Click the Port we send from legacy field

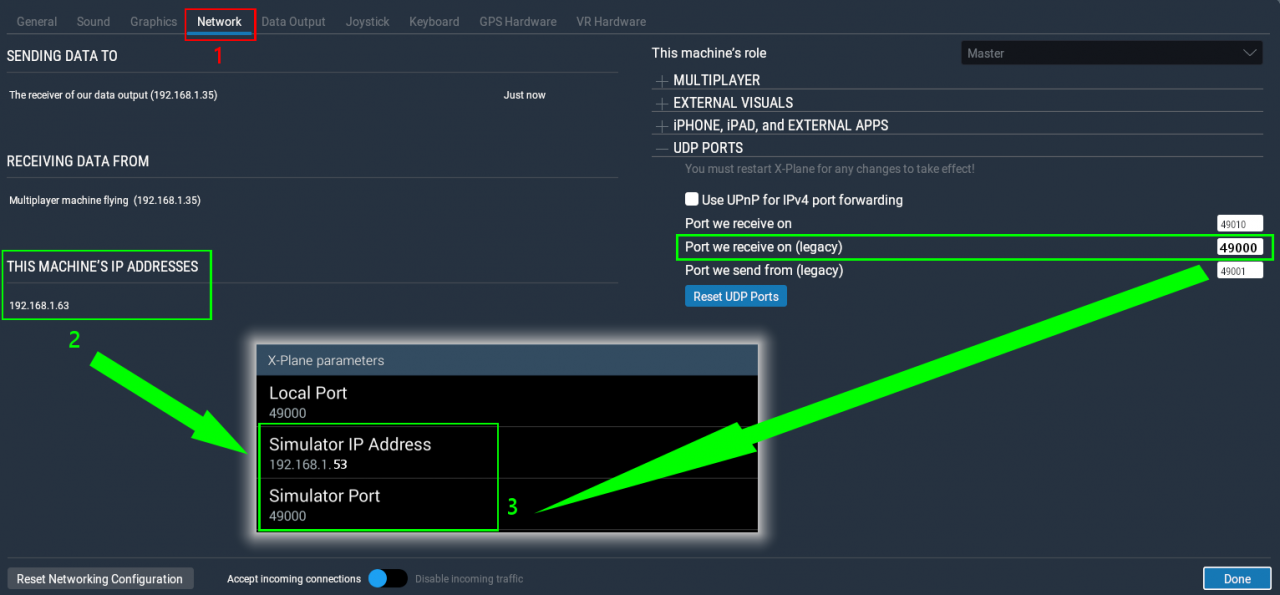(x=1240, y=271)
